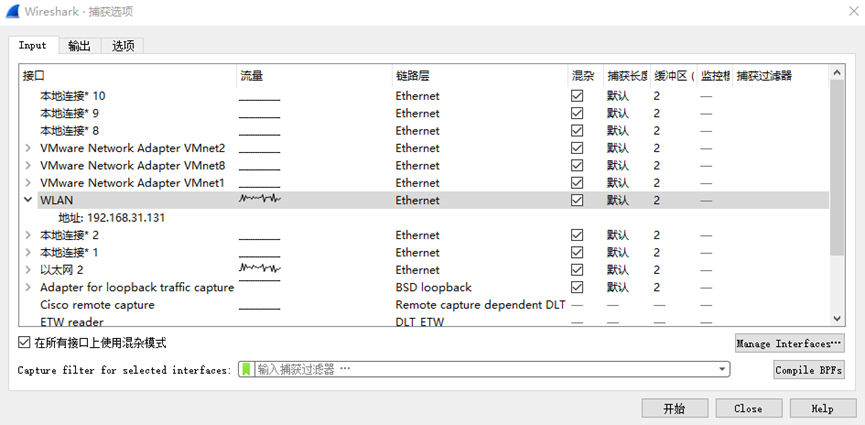Image resolution: width=865 pixels, height=425 pixels.
Task: Toggle promiscuous checkbox for 本地连接* 2
Action: [x=577, y=235]
